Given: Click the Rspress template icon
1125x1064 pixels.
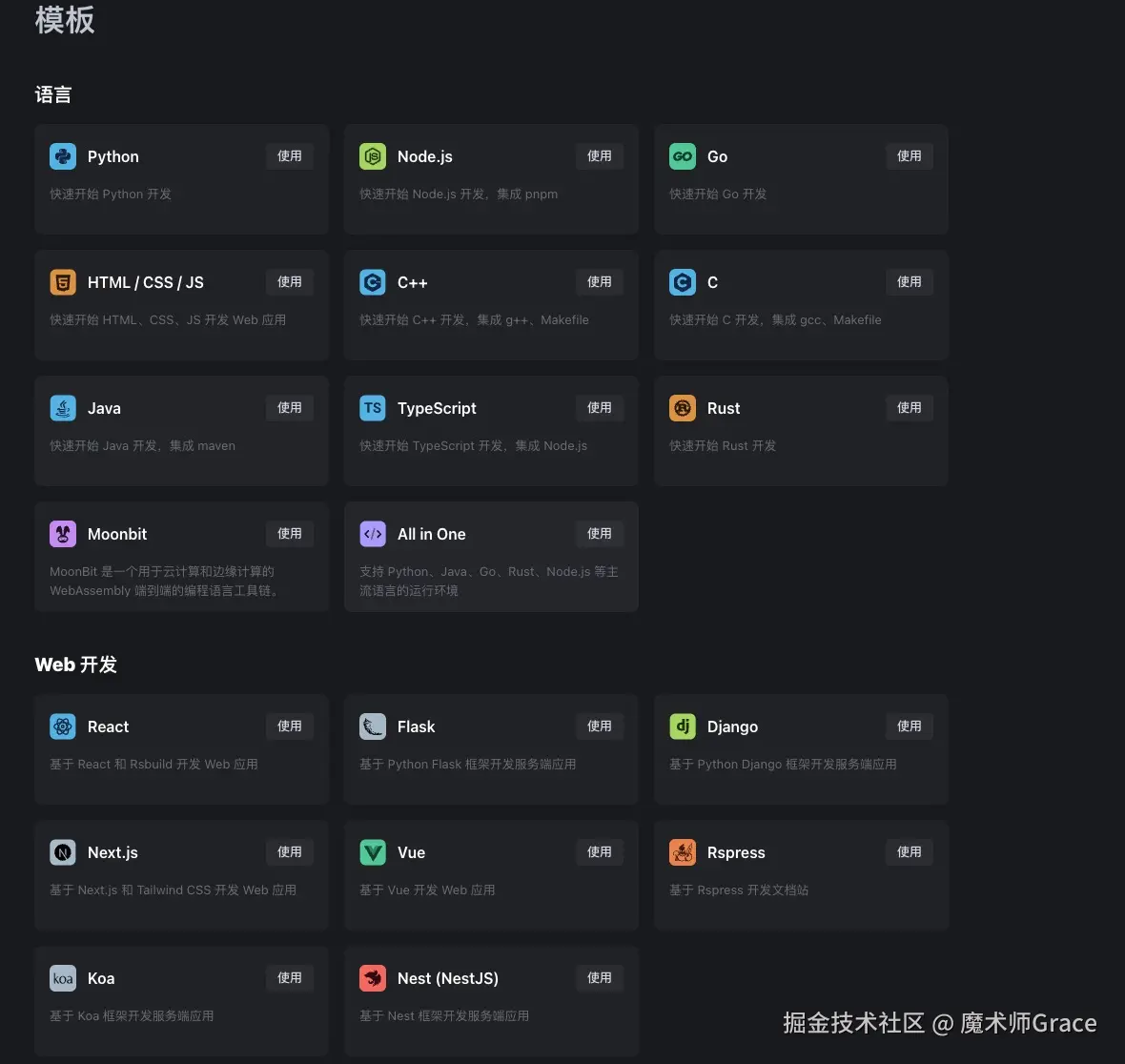Looking at the screenshot, I should (683, 852).
